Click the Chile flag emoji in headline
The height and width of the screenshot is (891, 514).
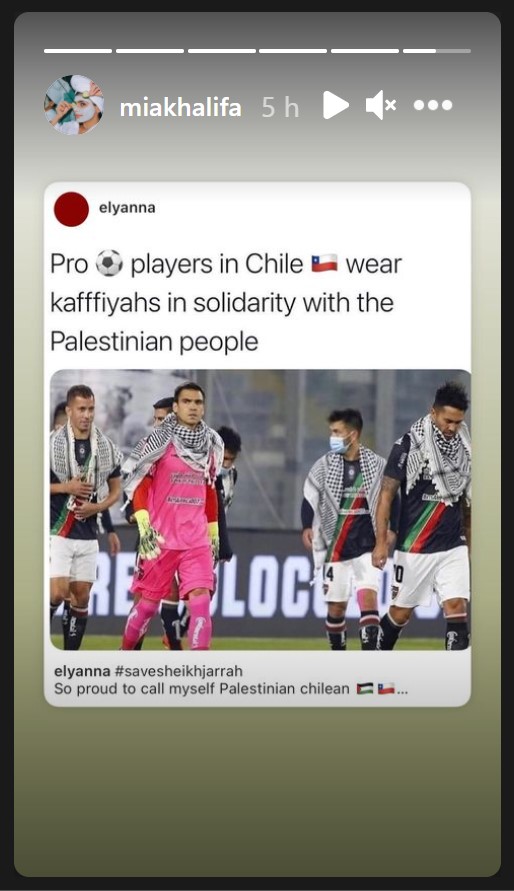[x=324, y=264]
